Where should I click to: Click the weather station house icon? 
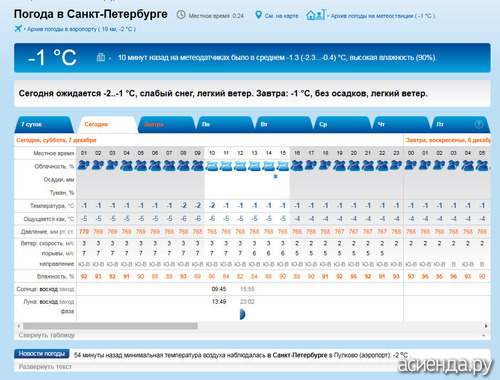click(316, 15)
